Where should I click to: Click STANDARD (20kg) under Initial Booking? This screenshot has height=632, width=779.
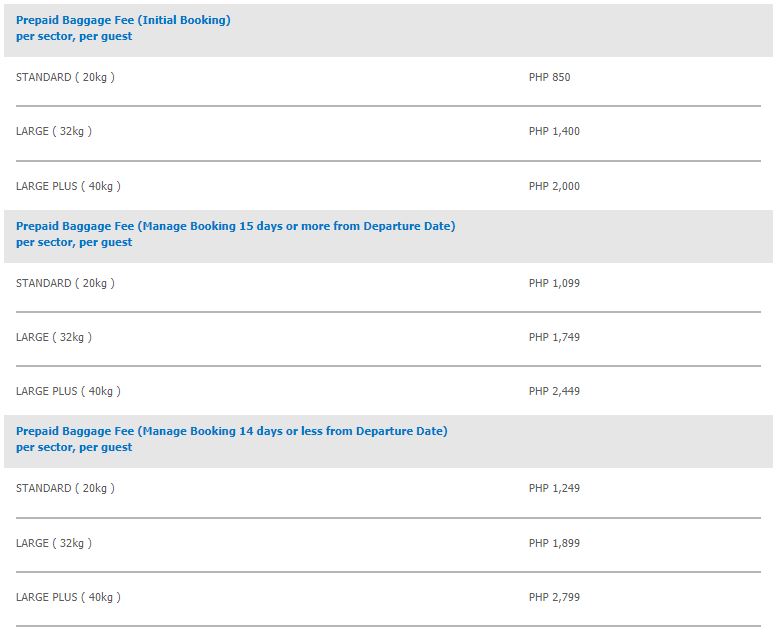pyautogui.click(x=65, y=77)
